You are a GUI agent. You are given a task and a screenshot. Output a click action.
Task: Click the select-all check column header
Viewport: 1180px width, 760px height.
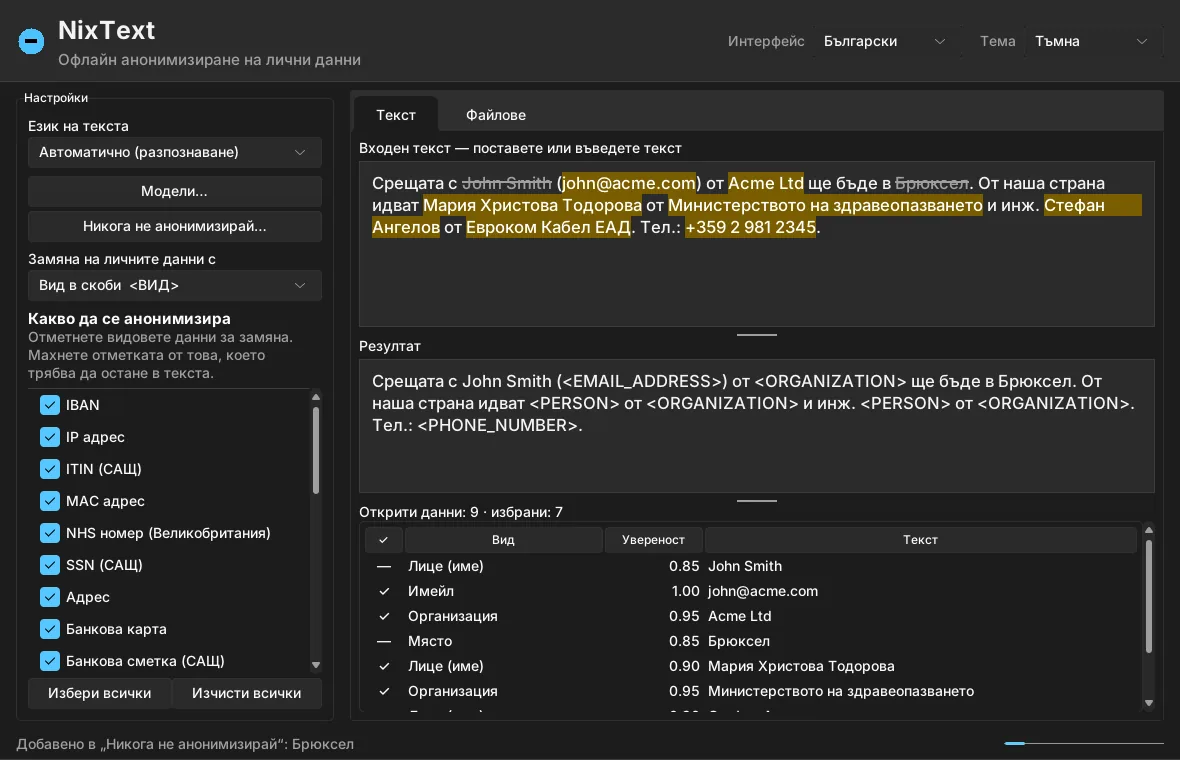384,540
